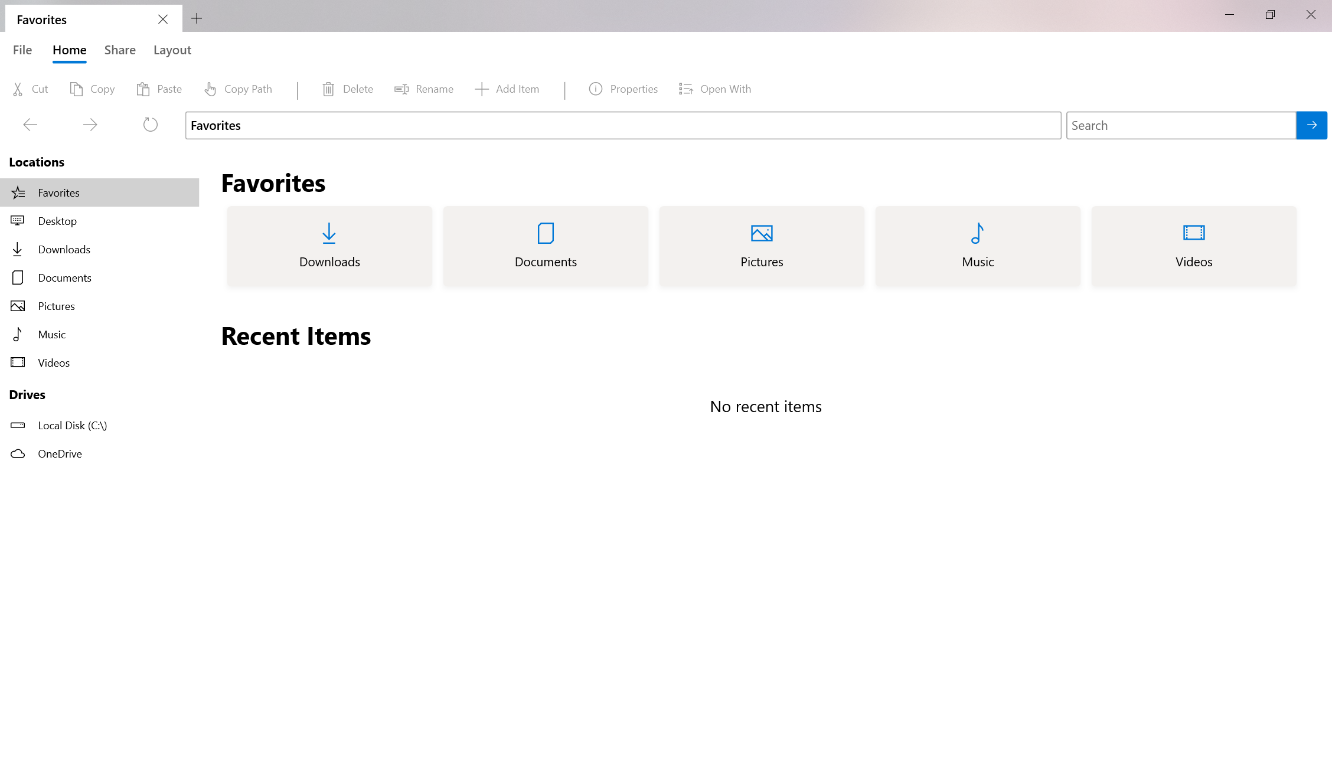1332x768 pixels.
Task: Select Documents label in Locations list
Action: [65, 278]
